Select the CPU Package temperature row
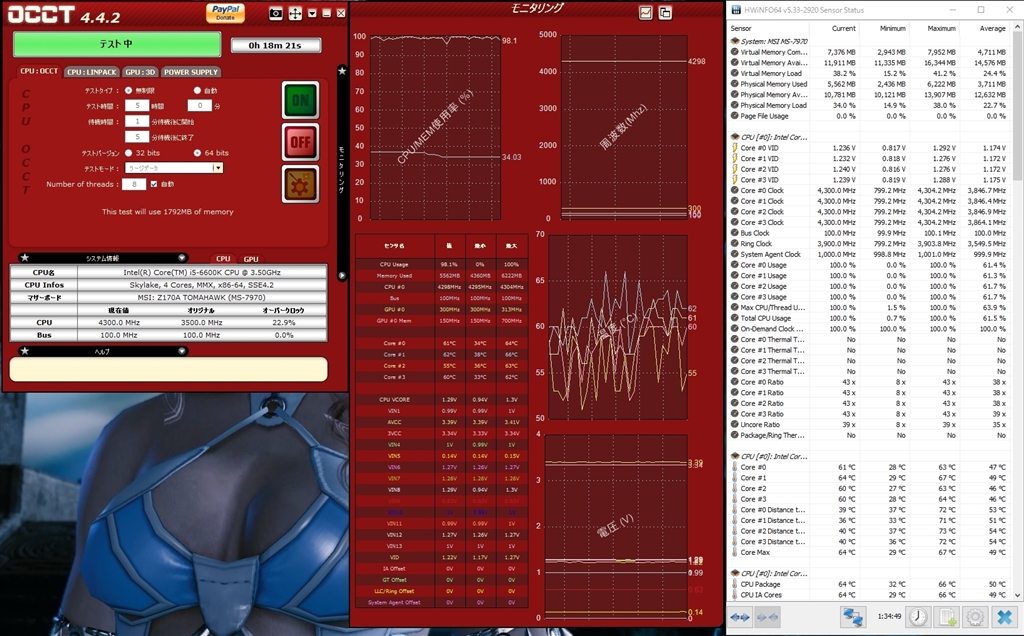Viewport: 1024px width, 636px height. (869, 584)
